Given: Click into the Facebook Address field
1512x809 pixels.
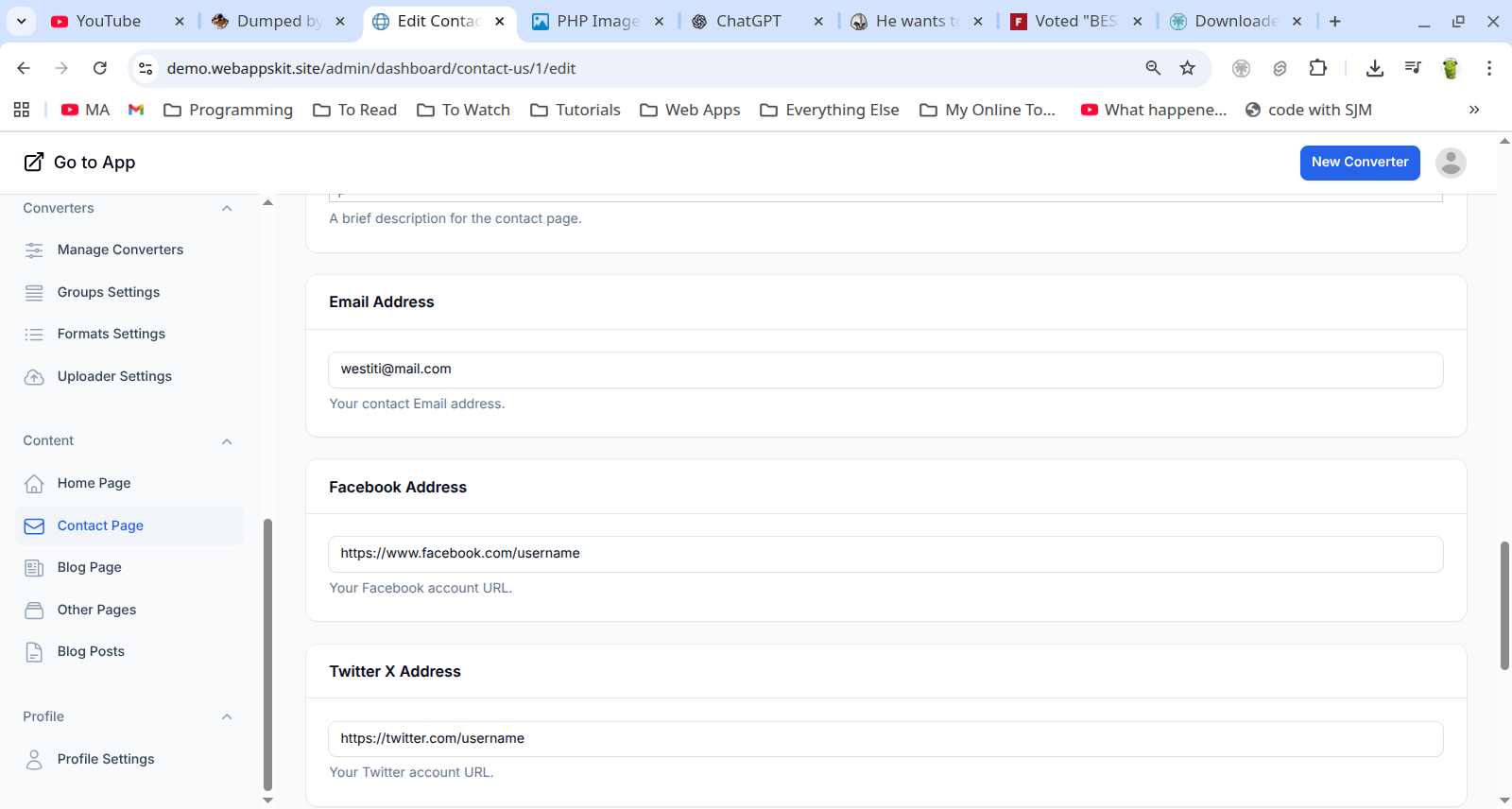Looking at the screenshot, I should 885,554.
